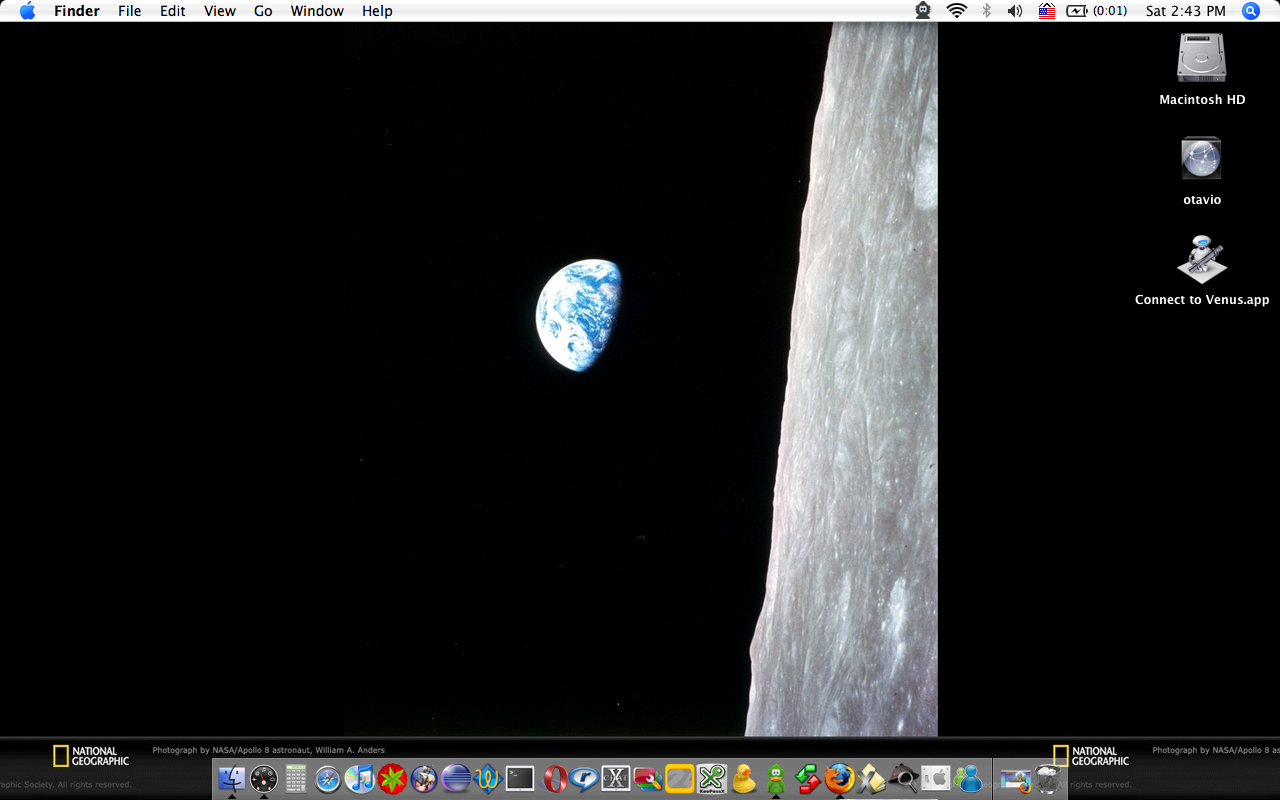Open the battery status (0:01) menu

point(1097,11)
